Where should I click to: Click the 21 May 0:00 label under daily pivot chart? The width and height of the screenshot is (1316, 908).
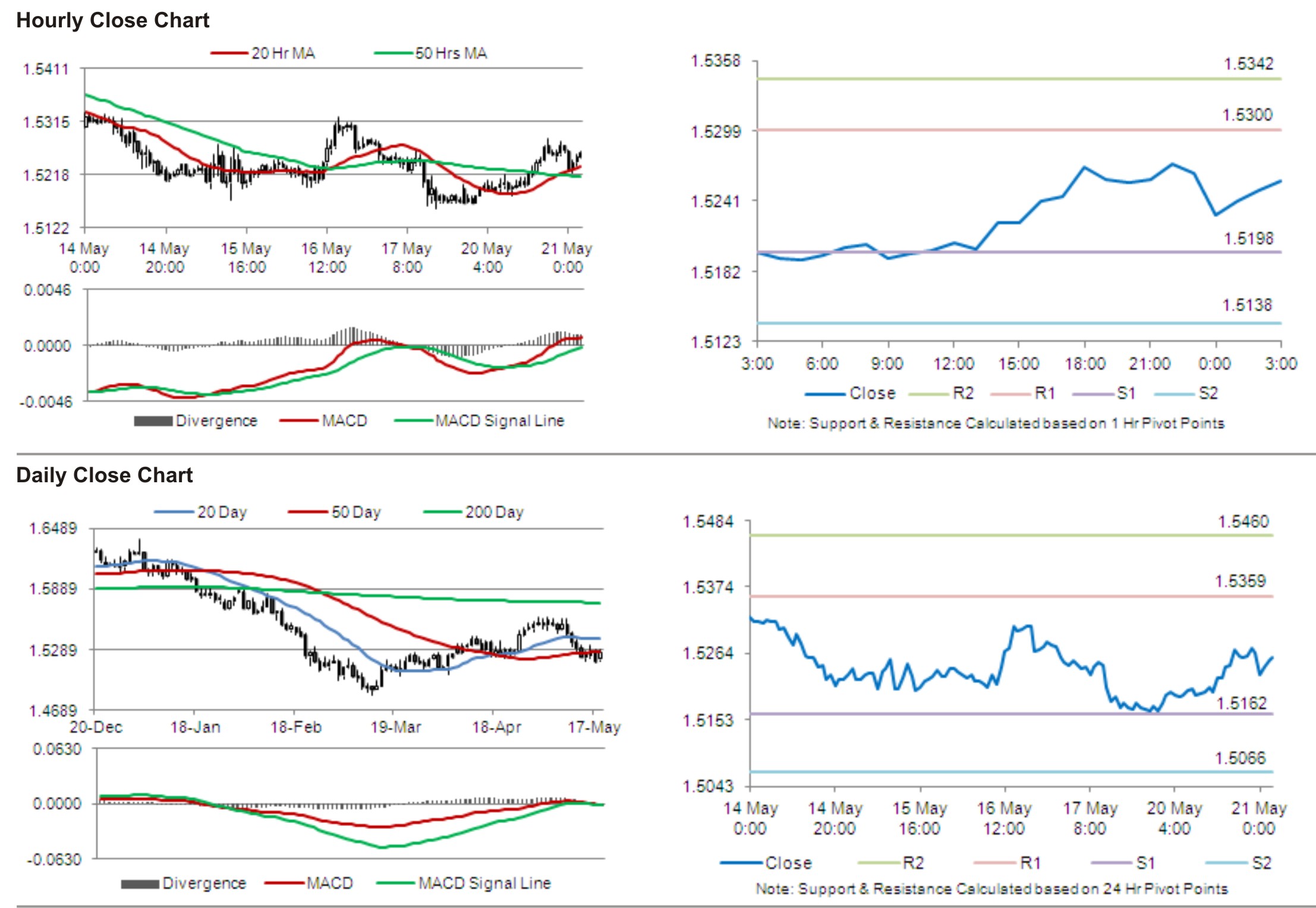(1259, 818)
